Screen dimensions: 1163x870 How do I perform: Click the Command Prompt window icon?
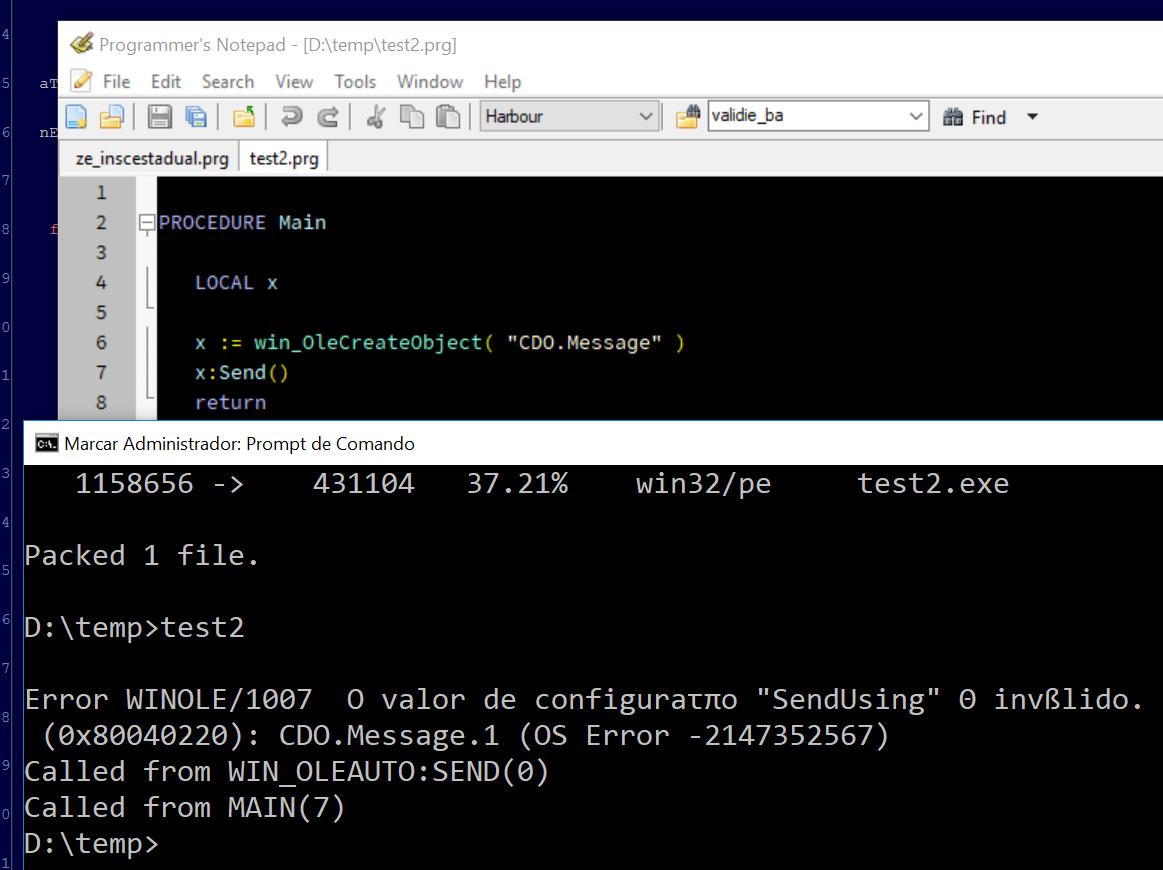coord(47,444)
